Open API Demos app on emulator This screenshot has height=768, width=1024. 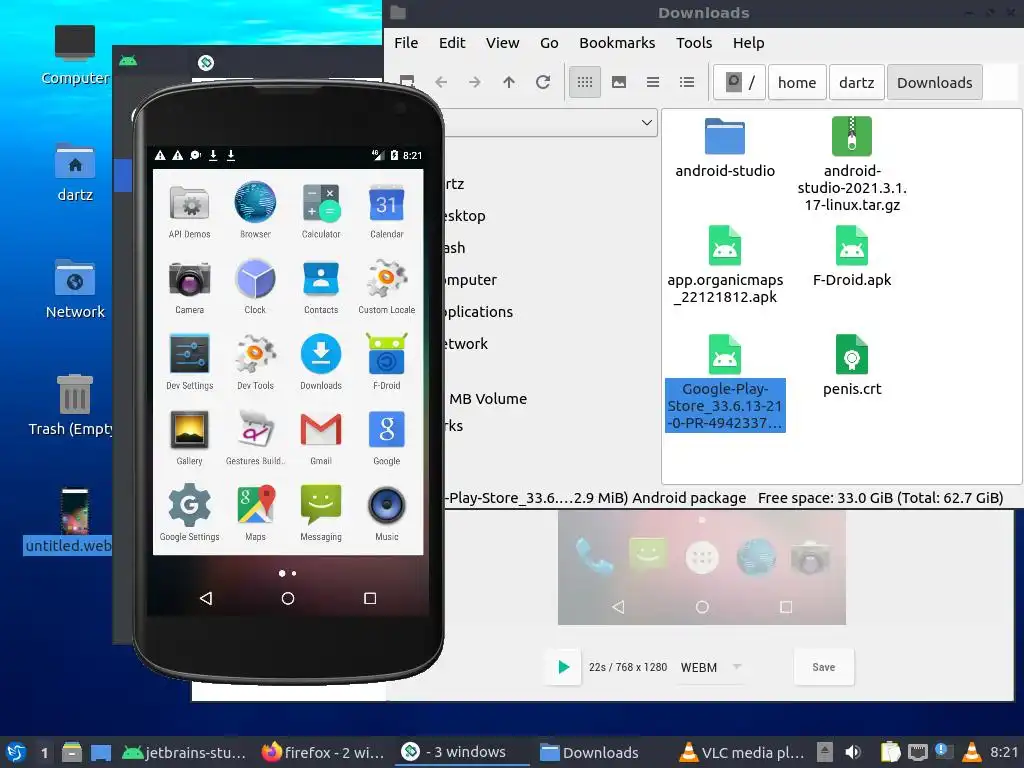(x=189, y=211)
